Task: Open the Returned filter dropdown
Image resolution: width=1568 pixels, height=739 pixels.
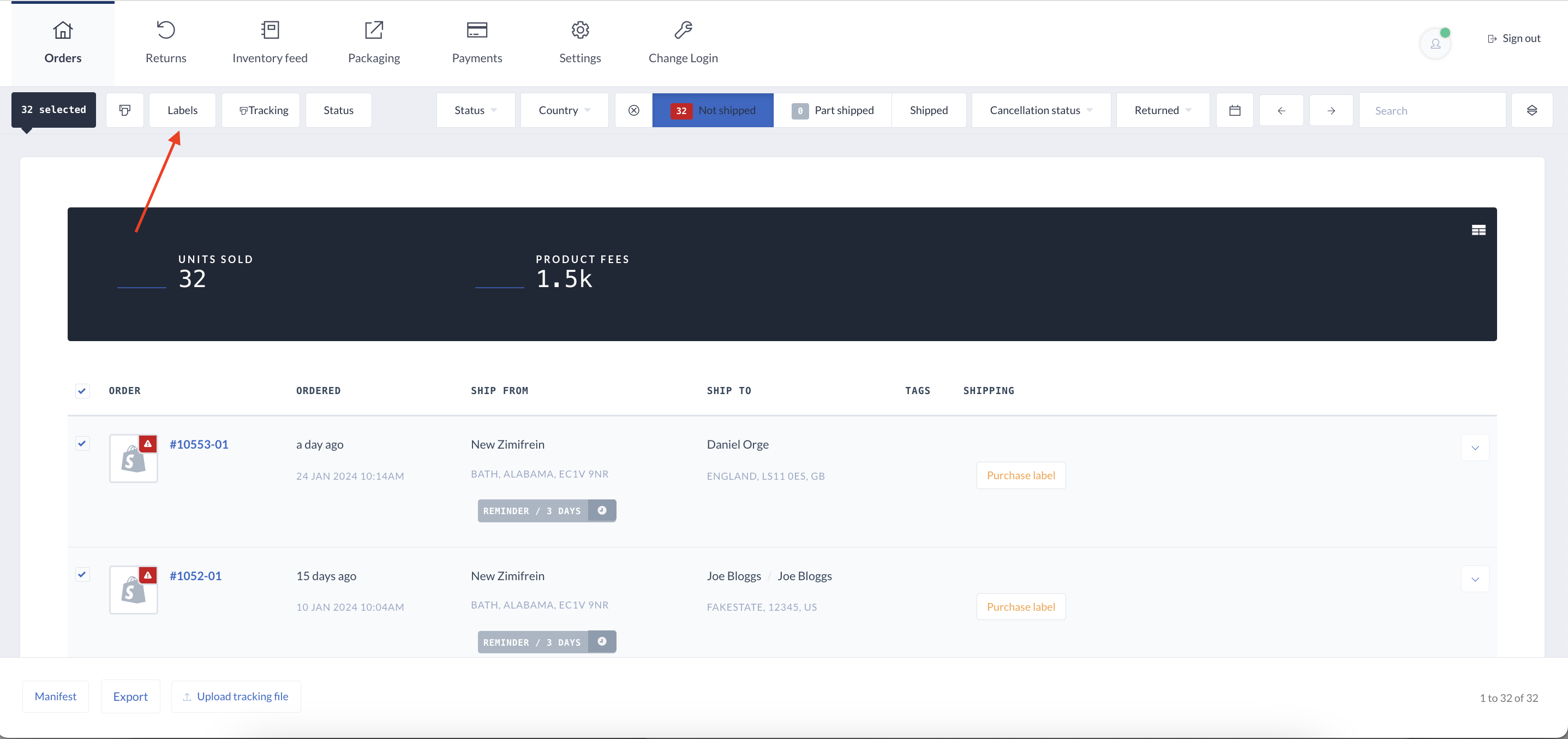Action: tap(1163, 110)
